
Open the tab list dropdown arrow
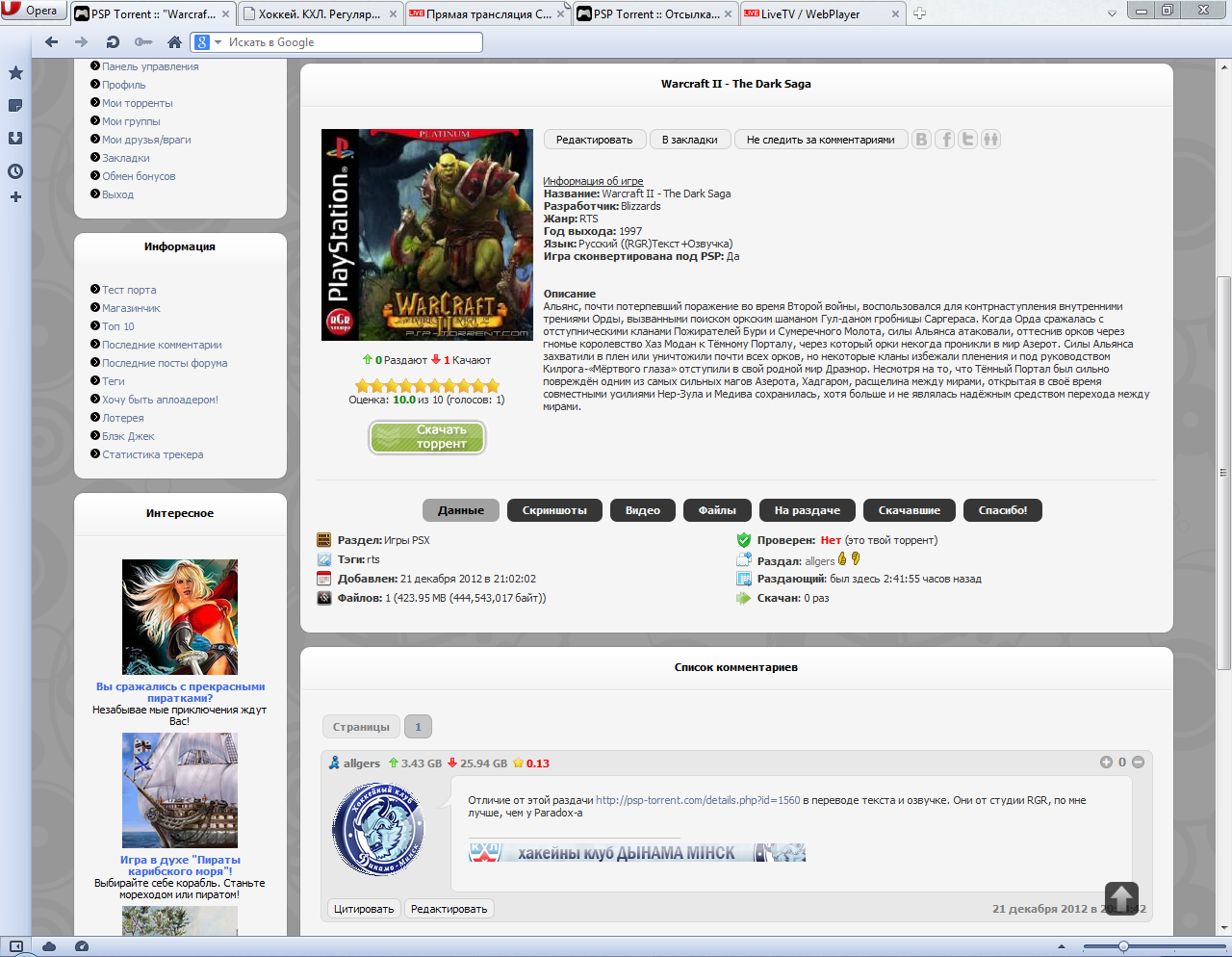(1112, 13)
